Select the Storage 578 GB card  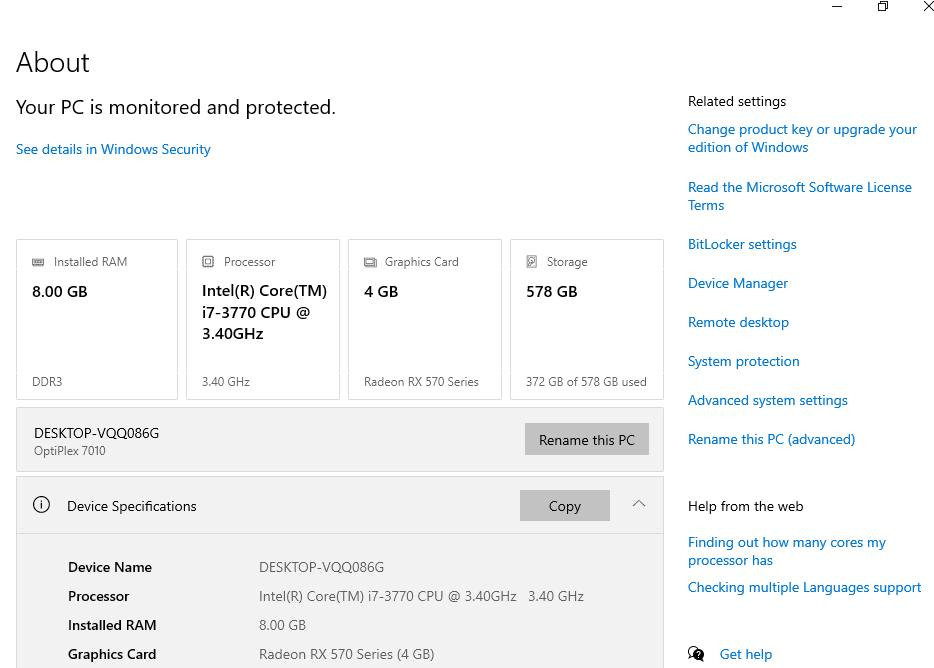[586, 319]
